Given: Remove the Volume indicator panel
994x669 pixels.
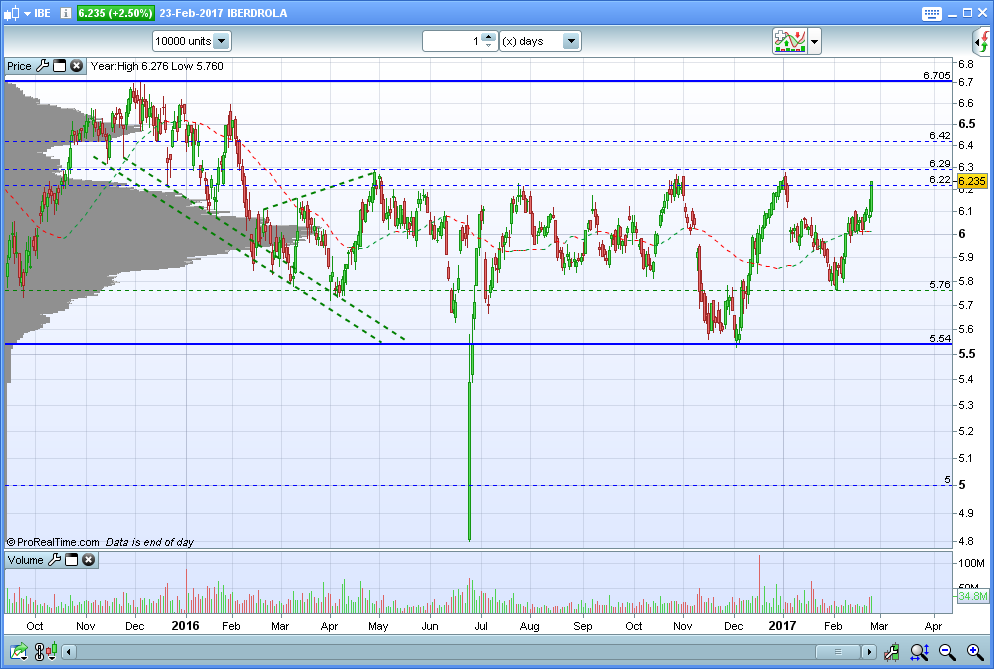Looking at the screenshot, I should tap(89, 560).
